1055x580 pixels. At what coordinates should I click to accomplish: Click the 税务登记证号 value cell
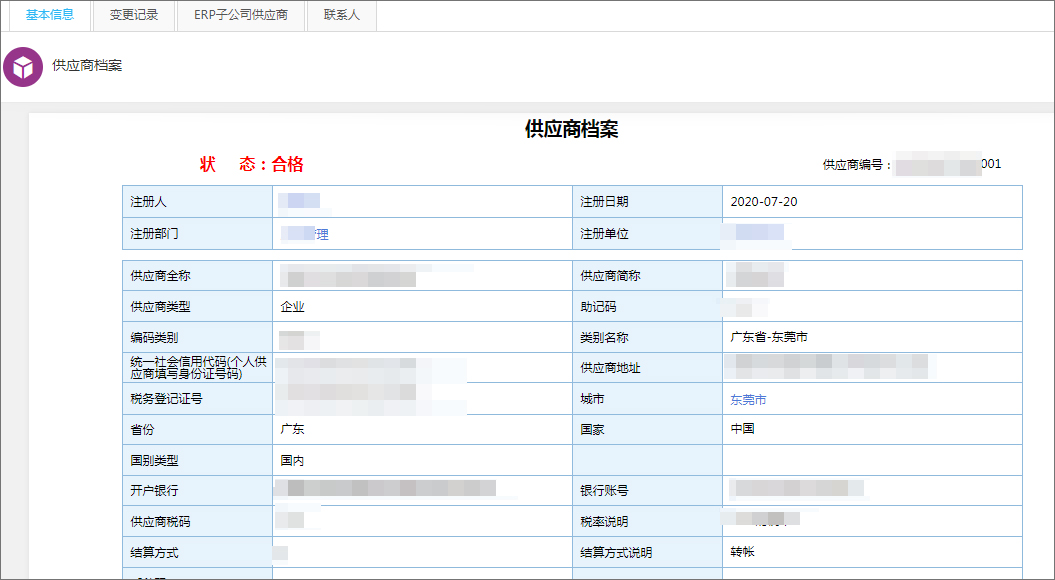[370, 398]
